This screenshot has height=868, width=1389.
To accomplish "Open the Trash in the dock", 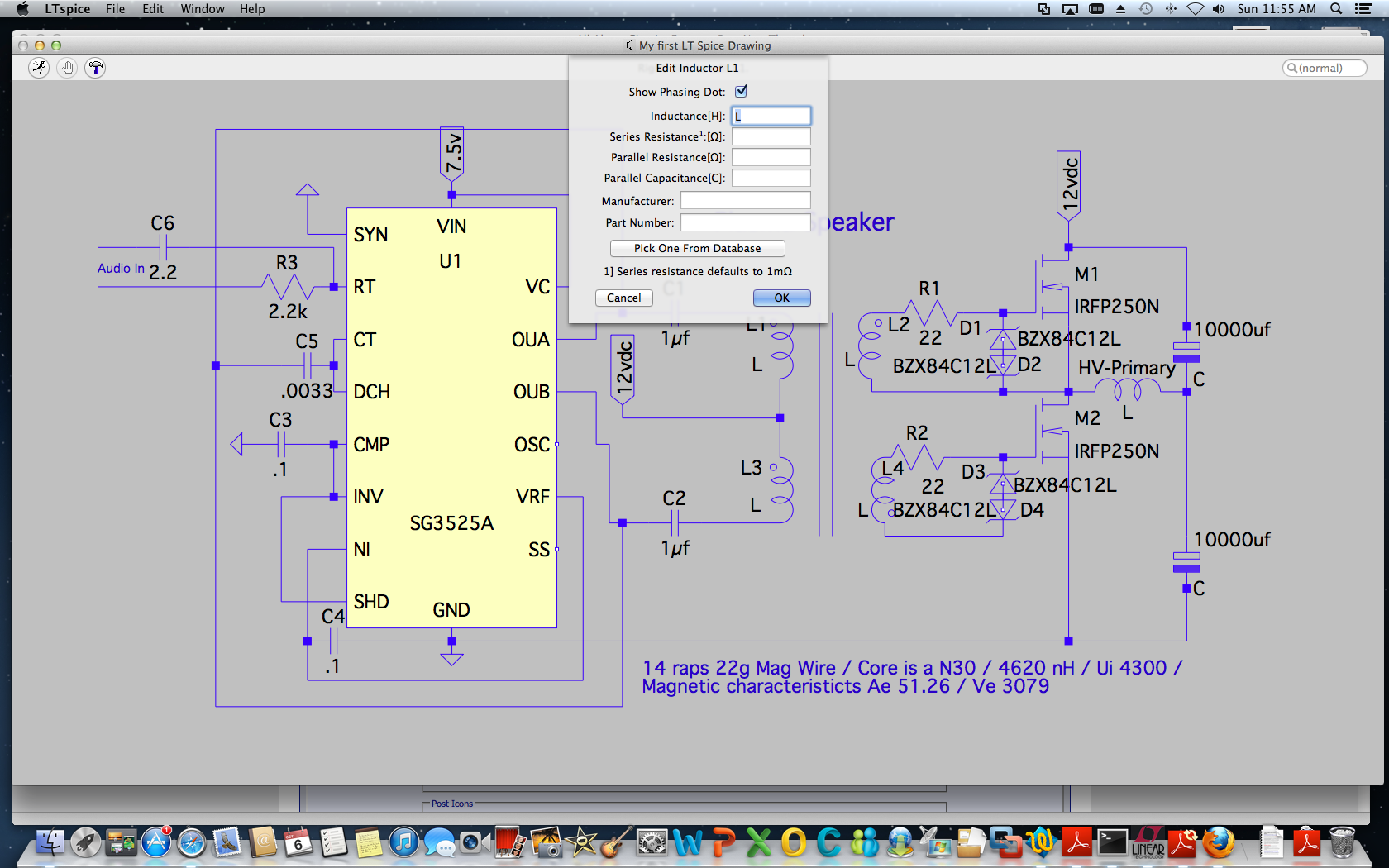I will tap(1342, 842).
